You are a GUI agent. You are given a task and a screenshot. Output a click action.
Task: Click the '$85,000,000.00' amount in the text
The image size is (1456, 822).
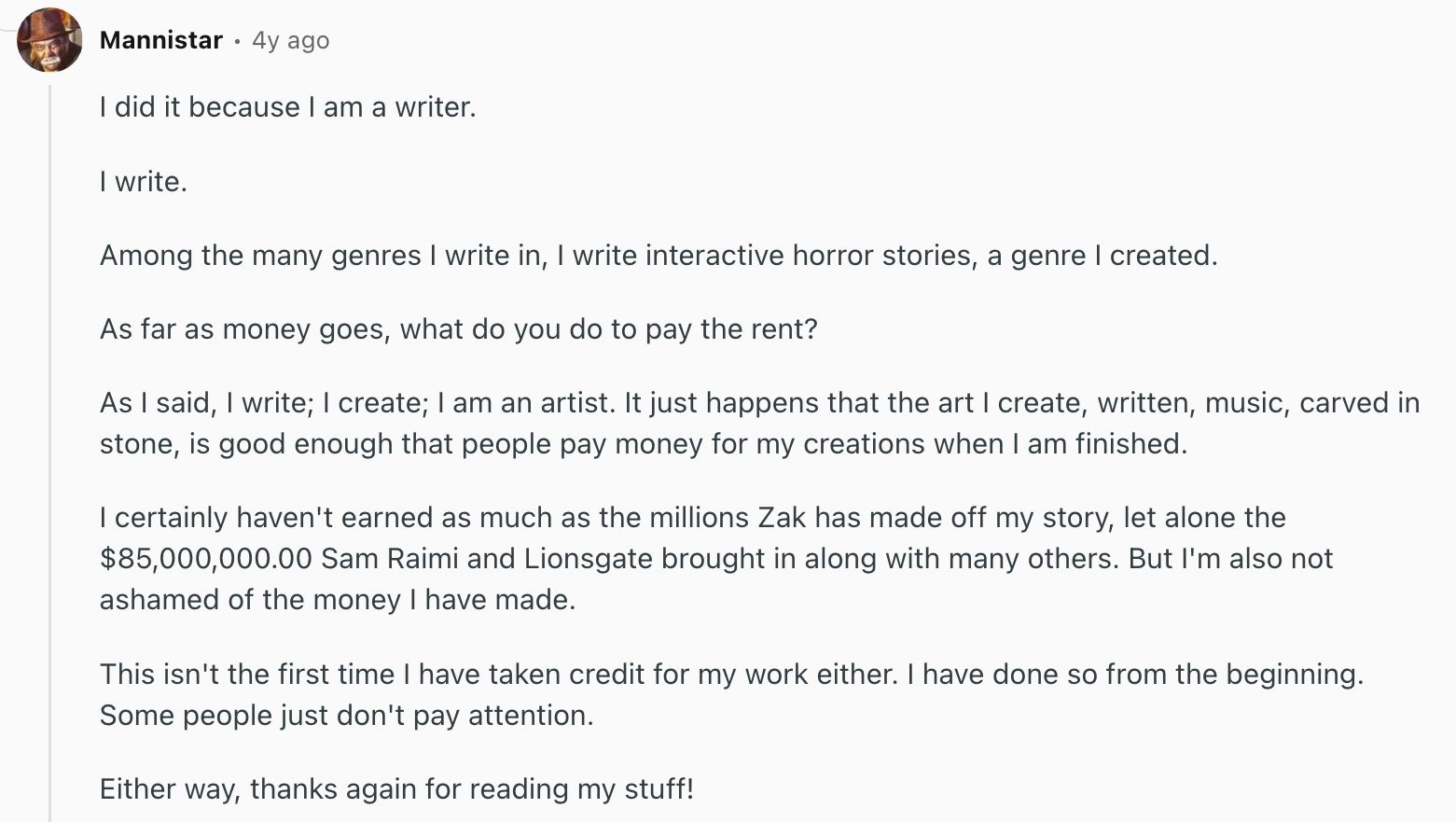206,558
